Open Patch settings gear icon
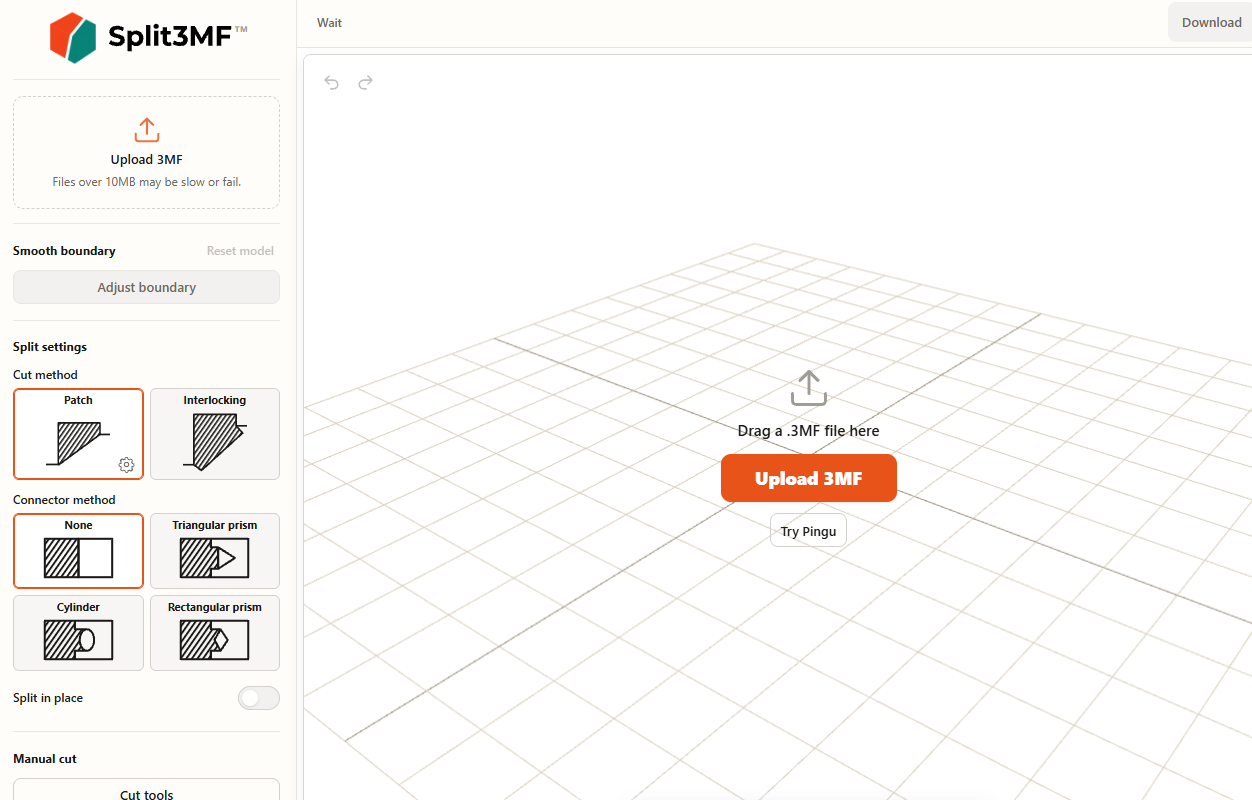1252x800 pixels. 126,464
